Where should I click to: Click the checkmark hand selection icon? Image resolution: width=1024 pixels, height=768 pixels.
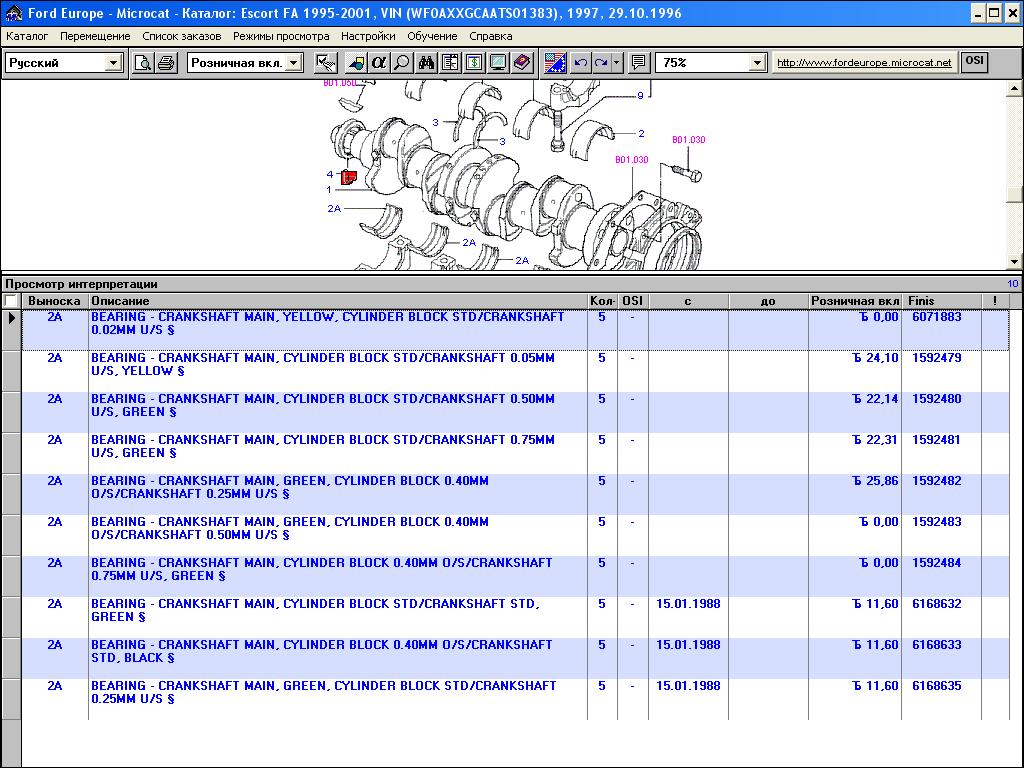click(x=326, y=63)
